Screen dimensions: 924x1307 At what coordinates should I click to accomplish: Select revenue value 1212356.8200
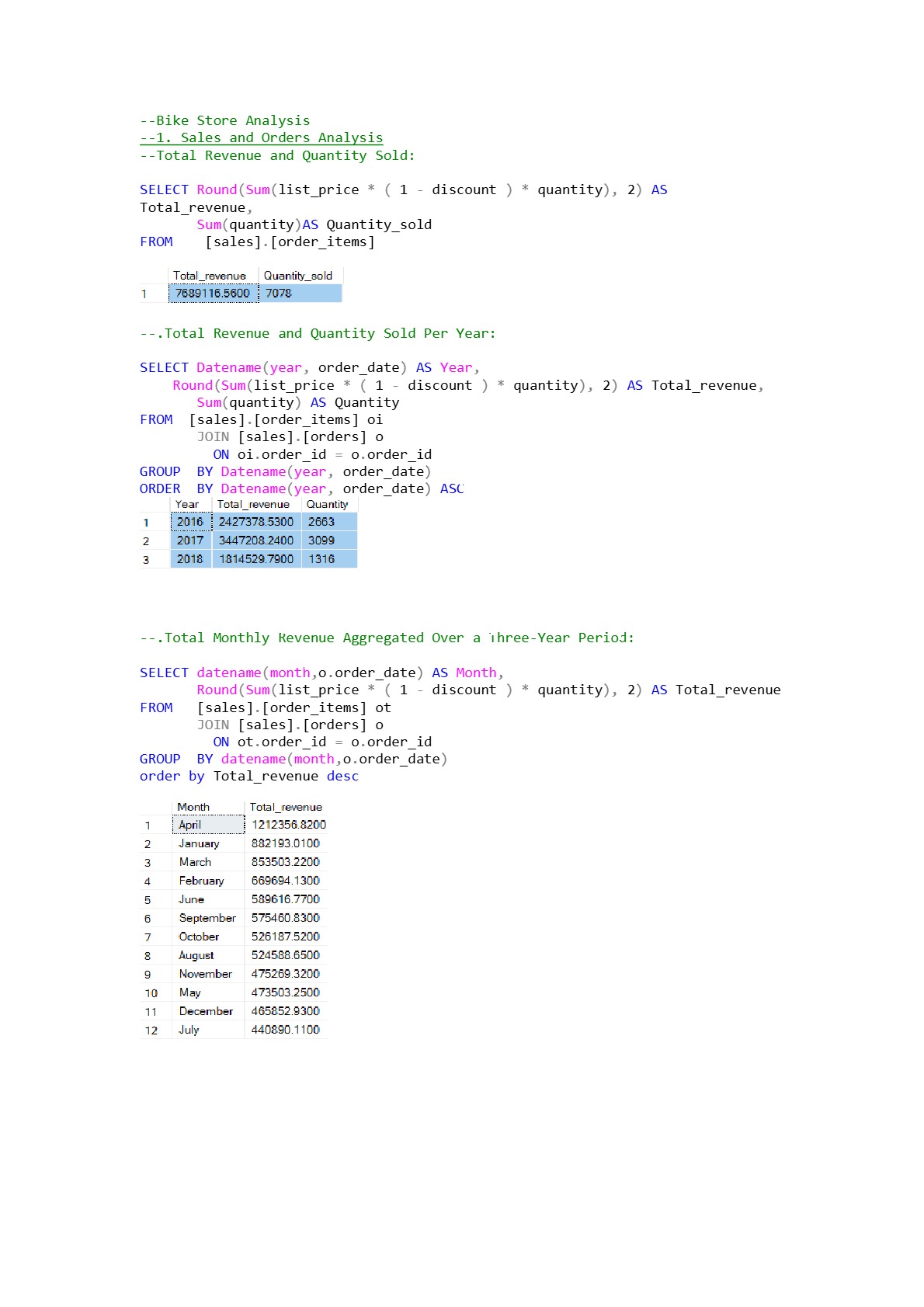288,825
